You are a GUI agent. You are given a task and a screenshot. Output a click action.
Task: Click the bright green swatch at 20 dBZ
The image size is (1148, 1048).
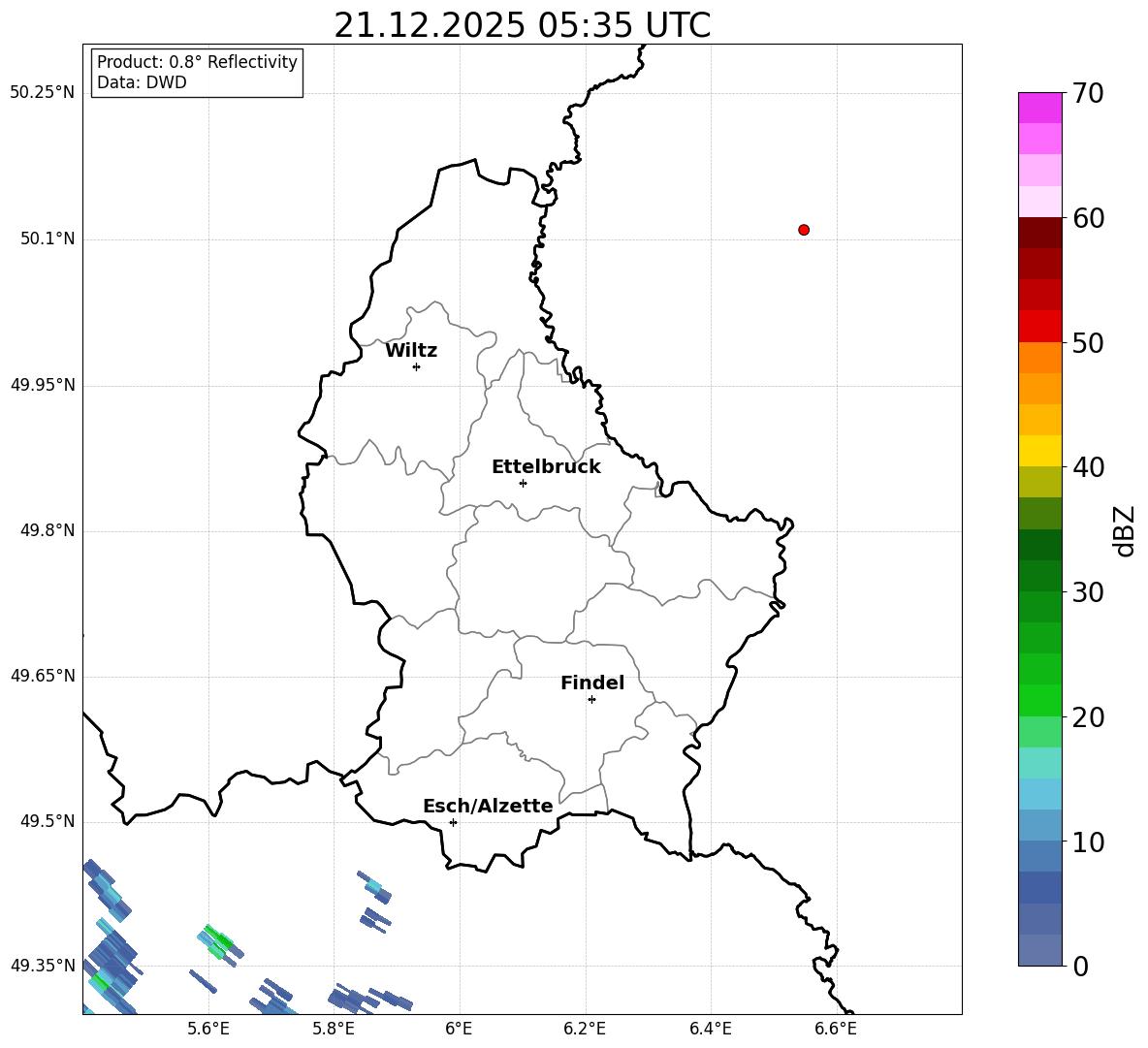pyautogui.click(x=1039, y=700)
